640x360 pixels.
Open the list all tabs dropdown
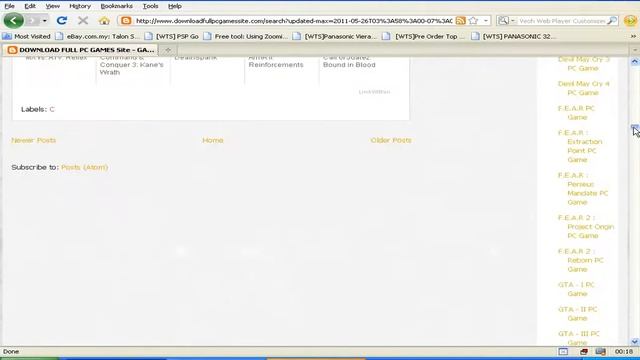(x=635, y=50)
